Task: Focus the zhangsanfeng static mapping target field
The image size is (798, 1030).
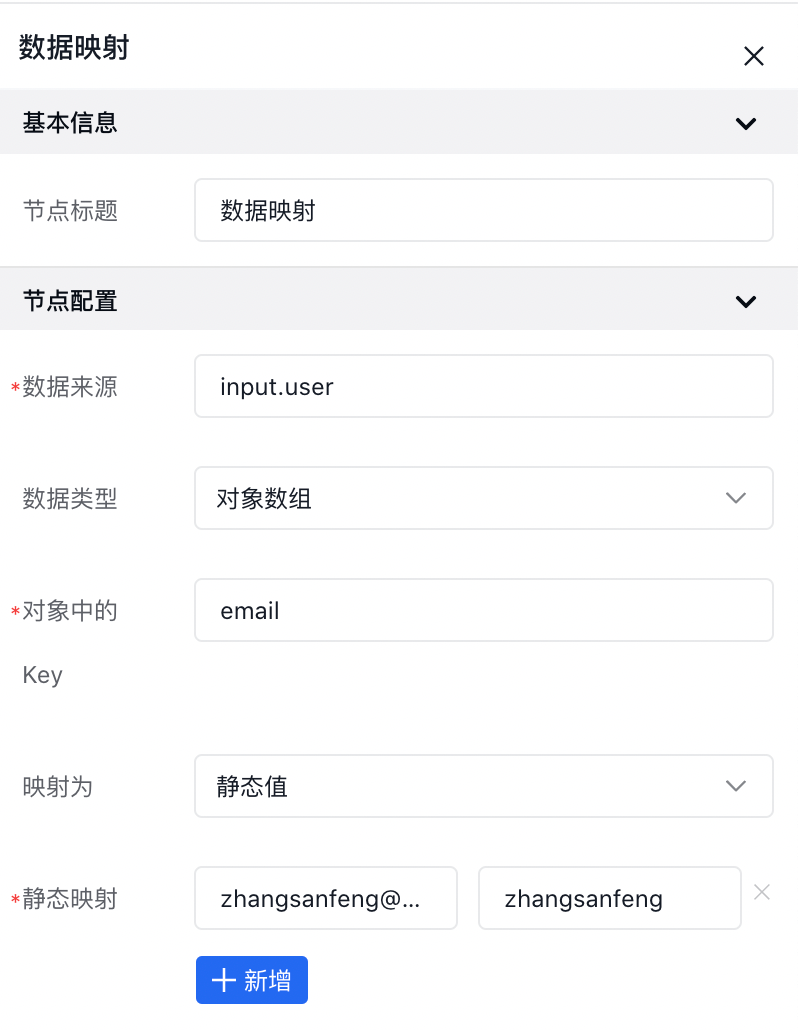Action: coord(610,898)
